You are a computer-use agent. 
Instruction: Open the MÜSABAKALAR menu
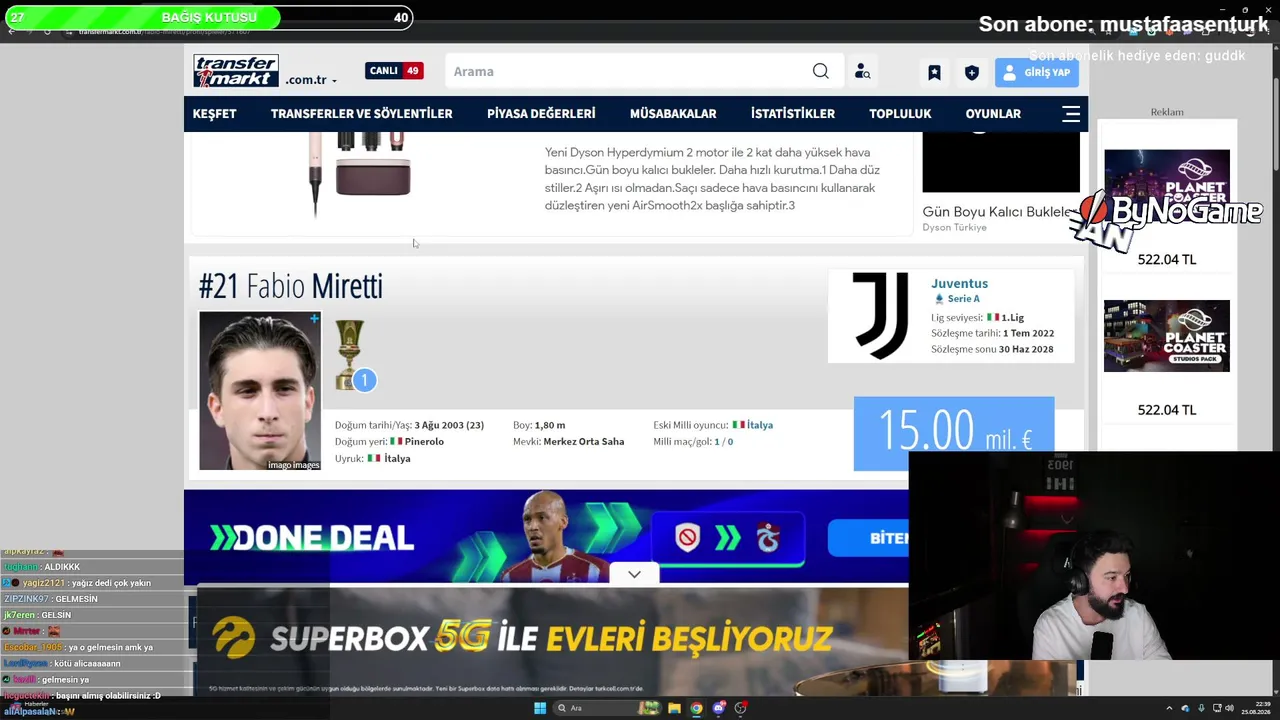[673, 114]
